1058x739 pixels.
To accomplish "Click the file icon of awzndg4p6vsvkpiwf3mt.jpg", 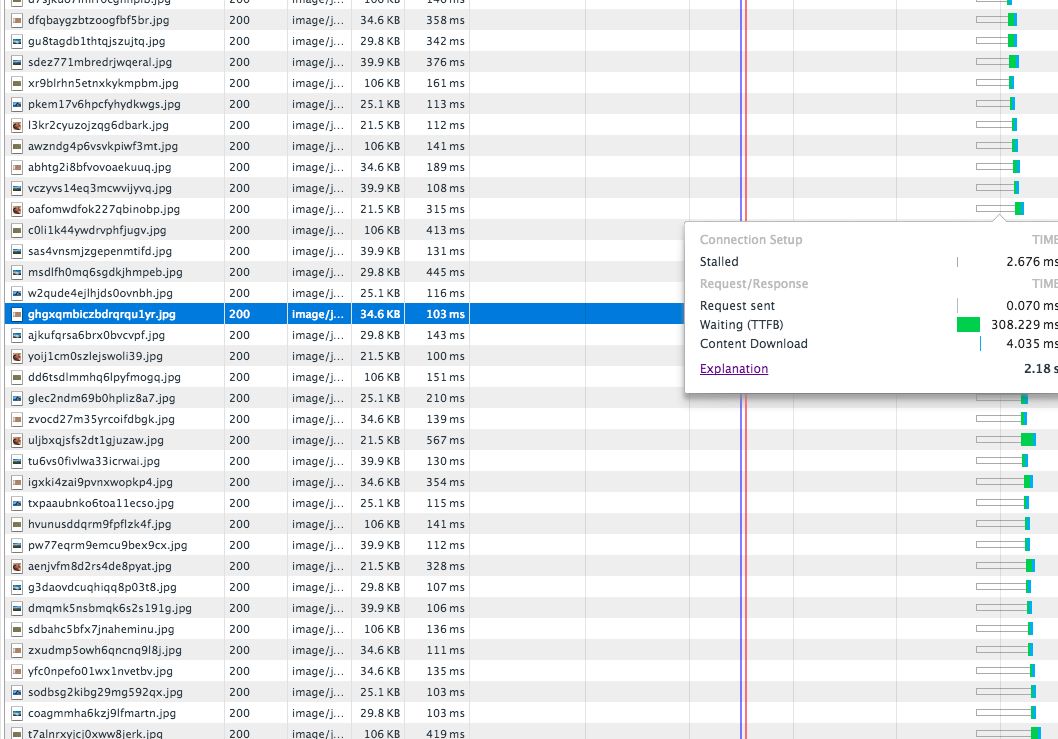I will click(x=17, y=146).
